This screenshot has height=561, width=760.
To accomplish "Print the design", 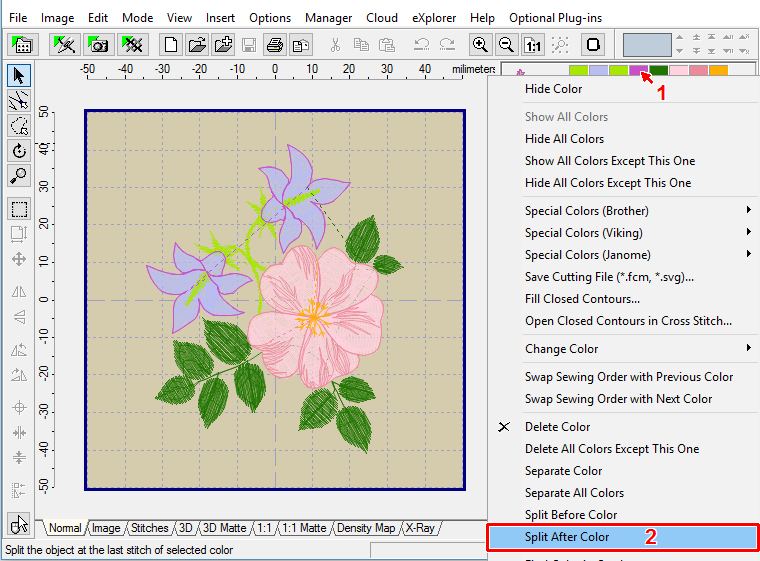I will click(x=275, y=45).
